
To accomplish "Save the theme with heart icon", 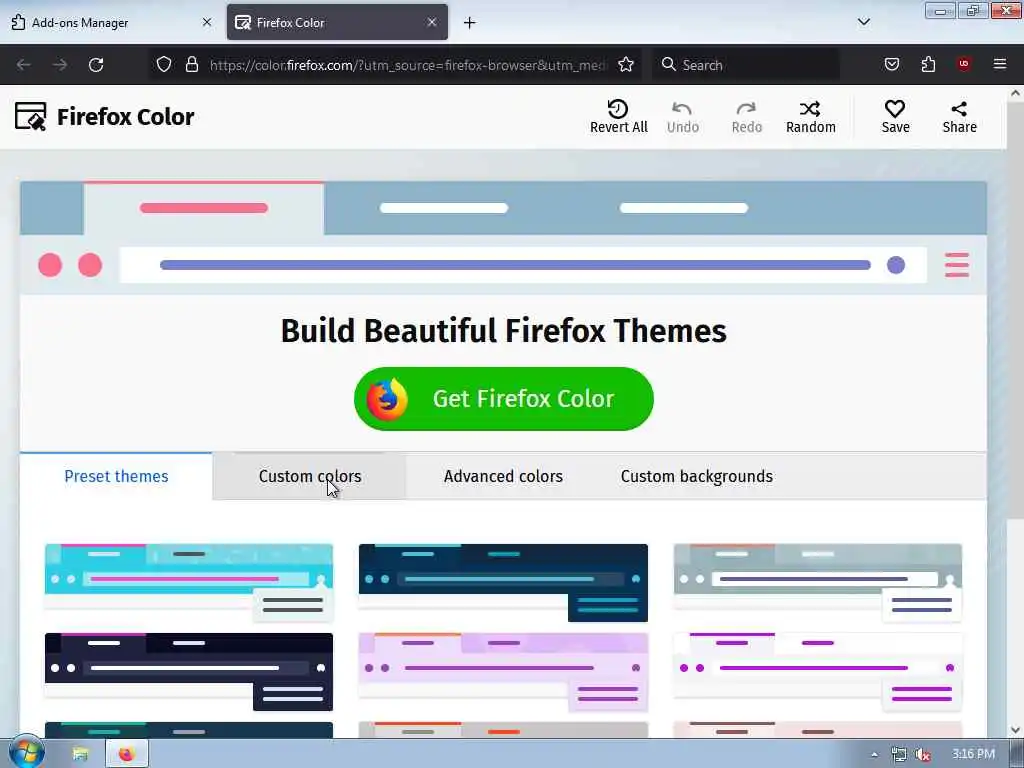I will click(x=895, y=117).
